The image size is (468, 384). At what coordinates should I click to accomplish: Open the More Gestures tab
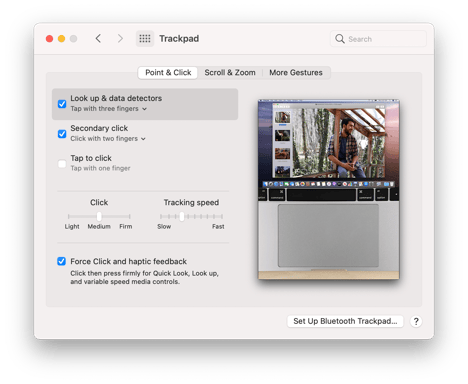click(296, 73)
